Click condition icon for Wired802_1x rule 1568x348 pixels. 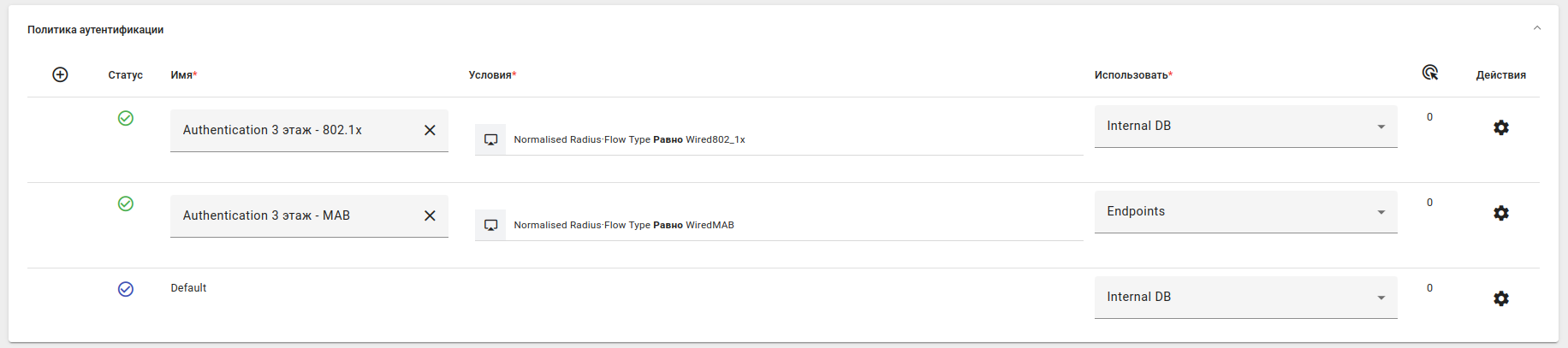tap(490, 139)
